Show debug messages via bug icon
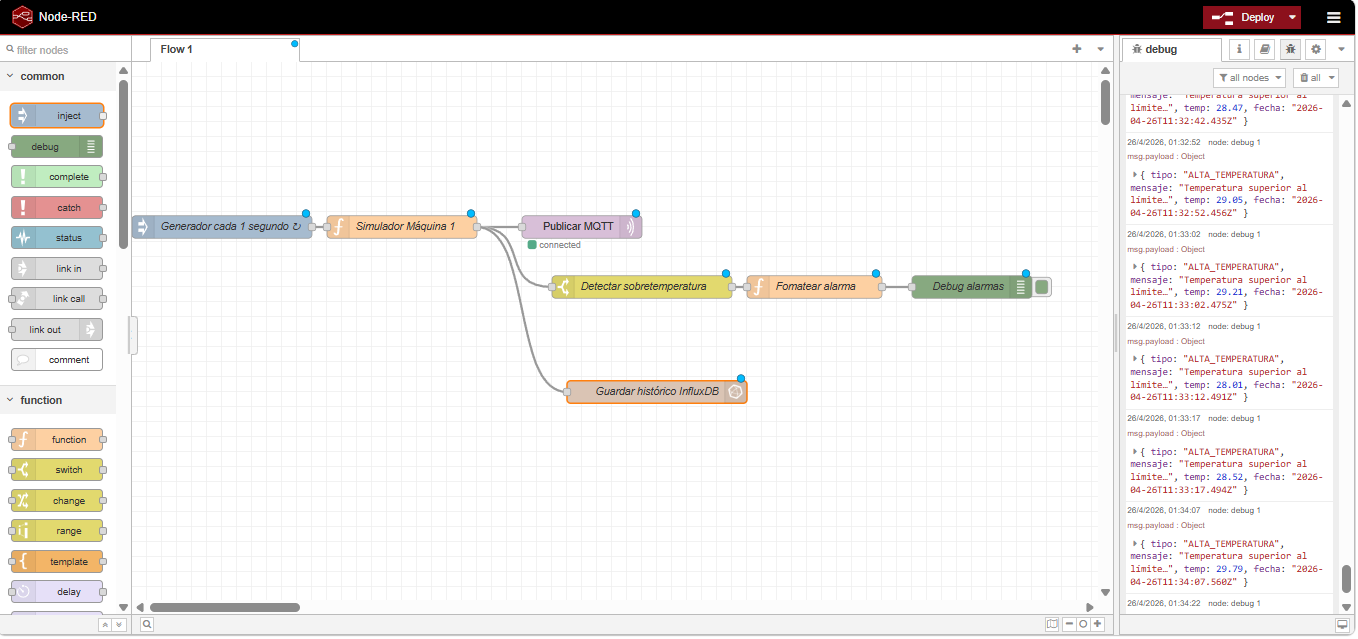The image size is (1358, 639). [1291, 49]
